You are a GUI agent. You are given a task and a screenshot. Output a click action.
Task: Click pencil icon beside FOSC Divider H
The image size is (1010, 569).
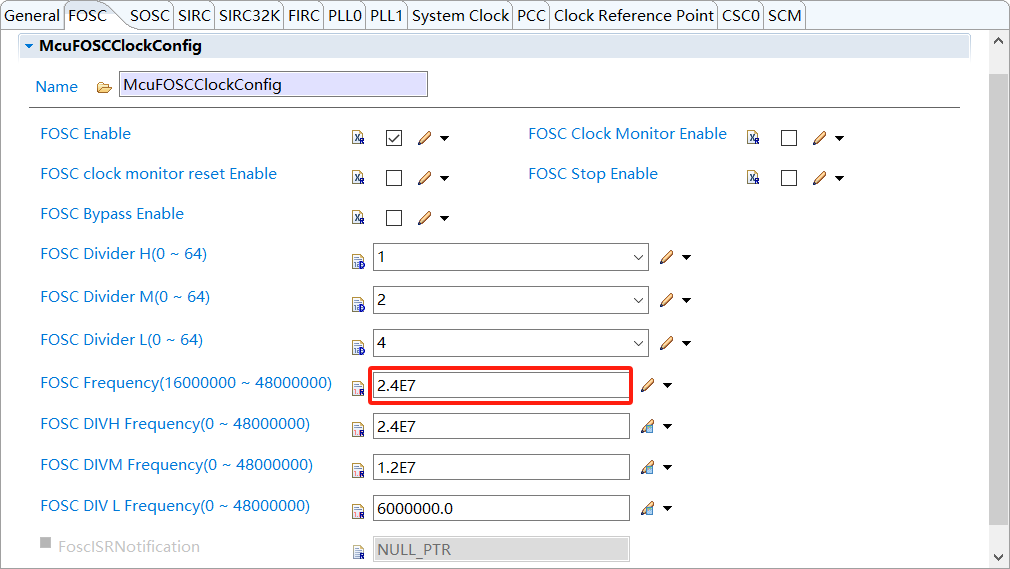point(667,257)
